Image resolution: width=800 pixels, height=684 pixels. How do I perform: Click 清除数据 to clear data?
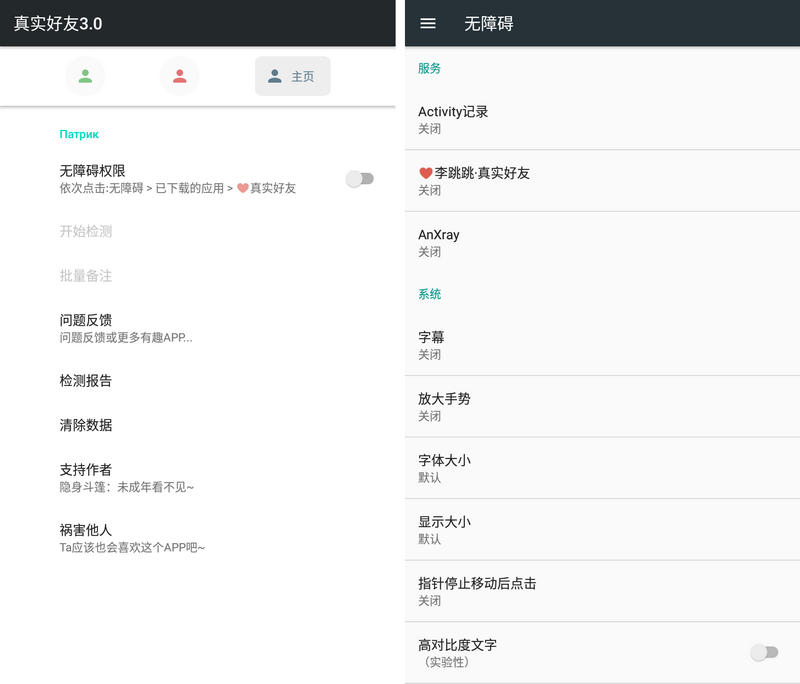tap(83, 425)
